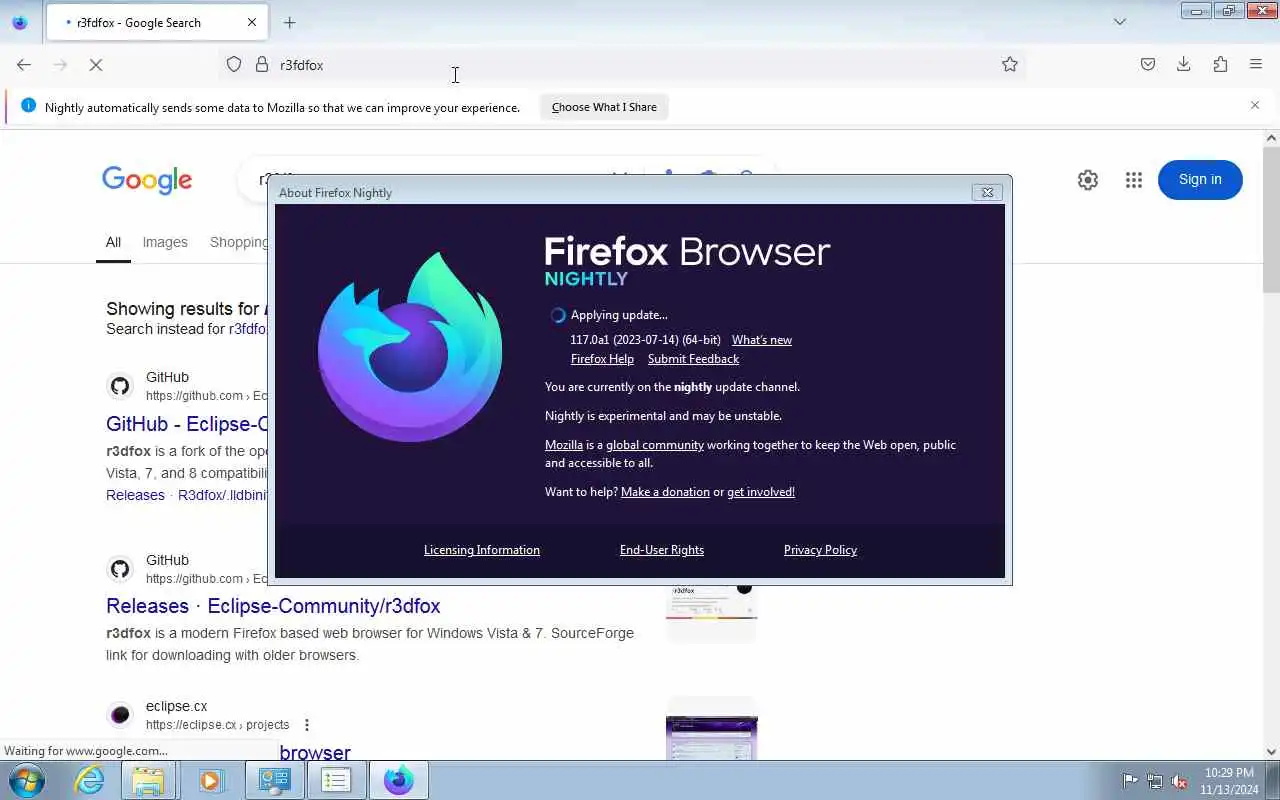Open a new tab with plus button
Viewport: 1280px width, 800px height.
290,22
